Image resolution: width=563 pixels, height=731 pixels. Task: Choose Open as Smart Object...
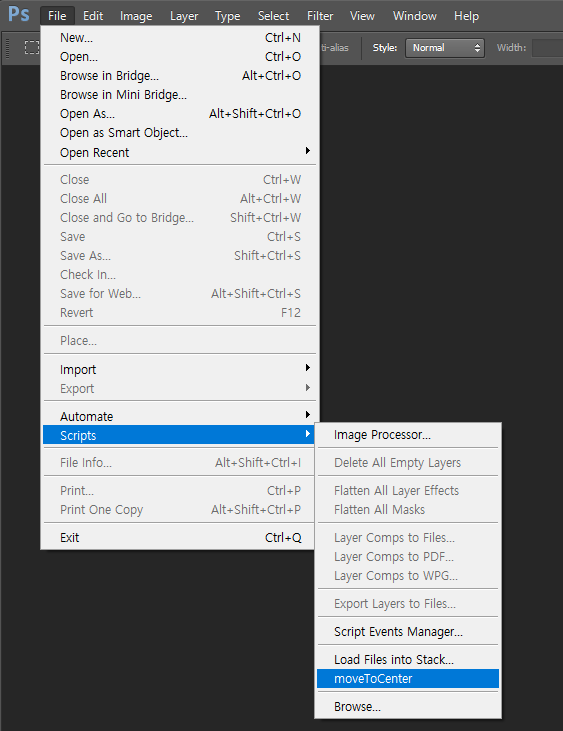coord(180,133)
